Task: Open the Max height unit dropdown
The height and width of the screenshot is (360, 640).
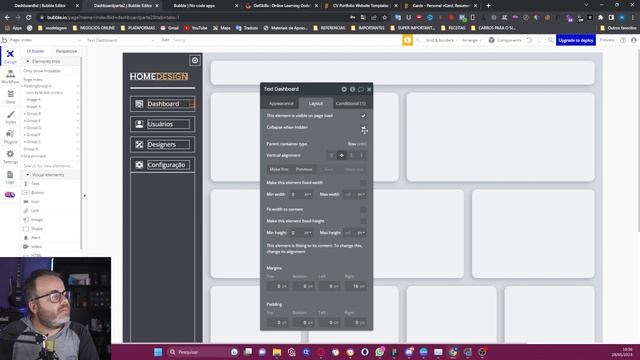Action: coord(361,233)
